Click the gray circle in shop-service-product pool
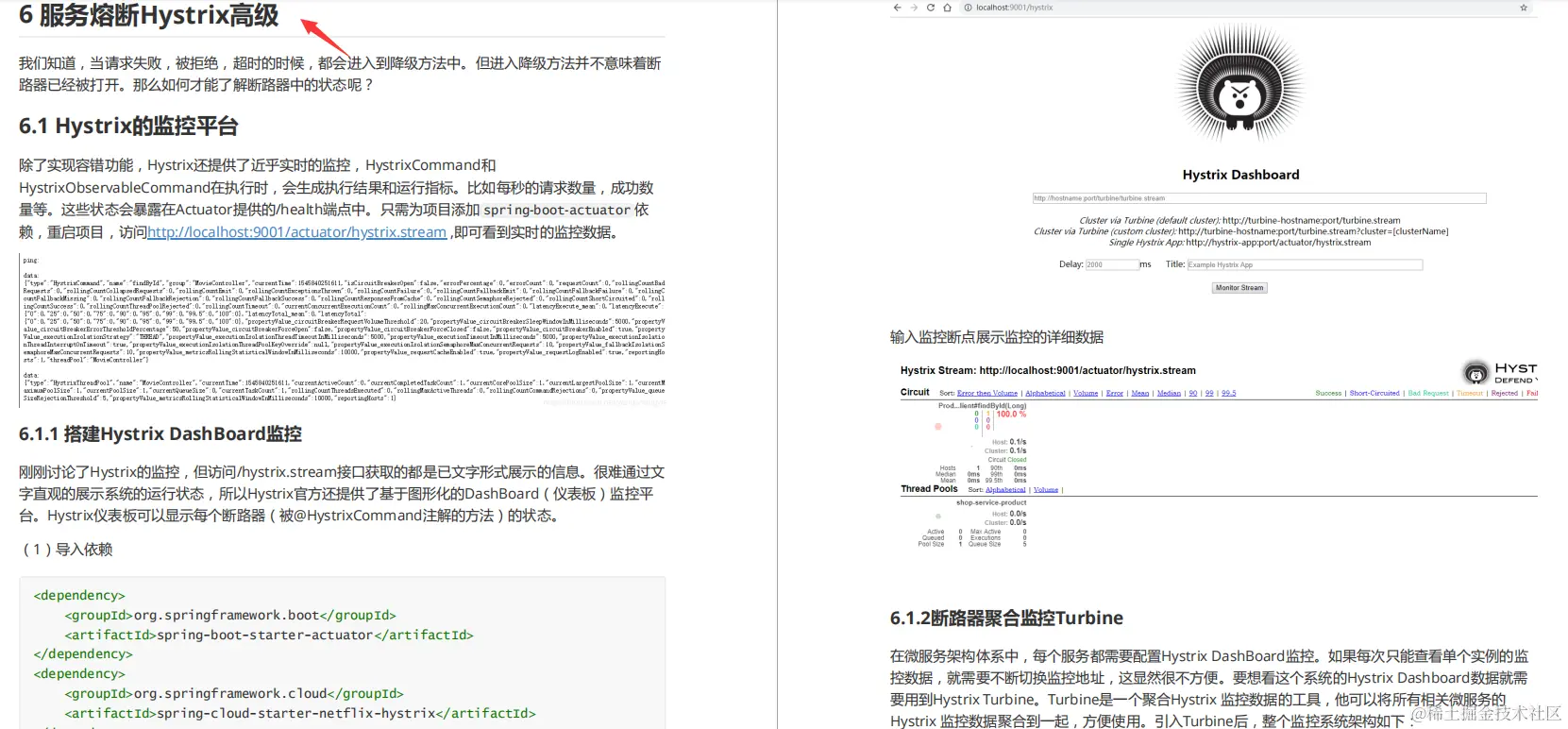This screenshot has height=729, width=1568. [938, 517]
